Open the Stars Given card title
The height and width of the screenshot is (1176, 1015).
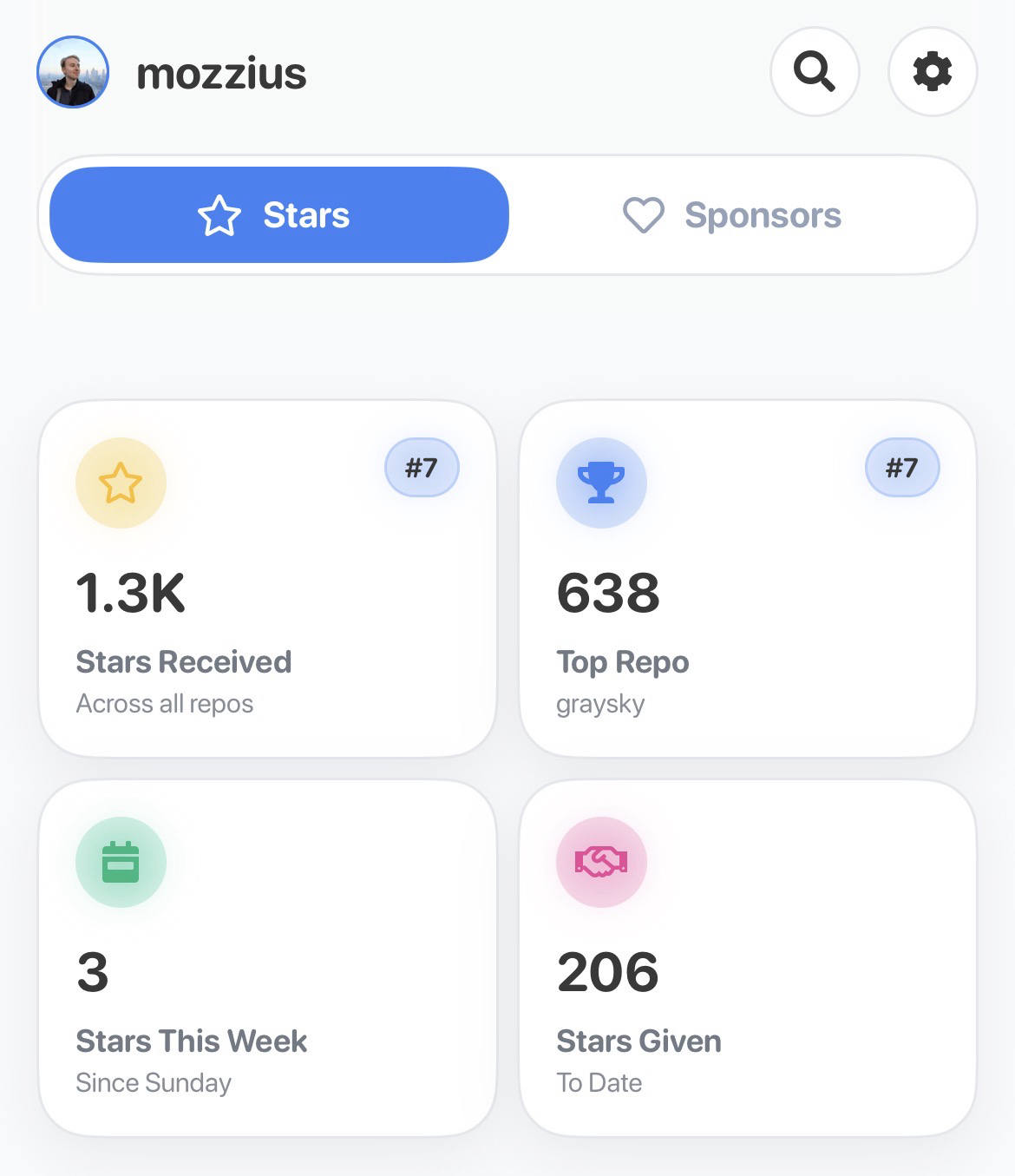coord(638,1041)
